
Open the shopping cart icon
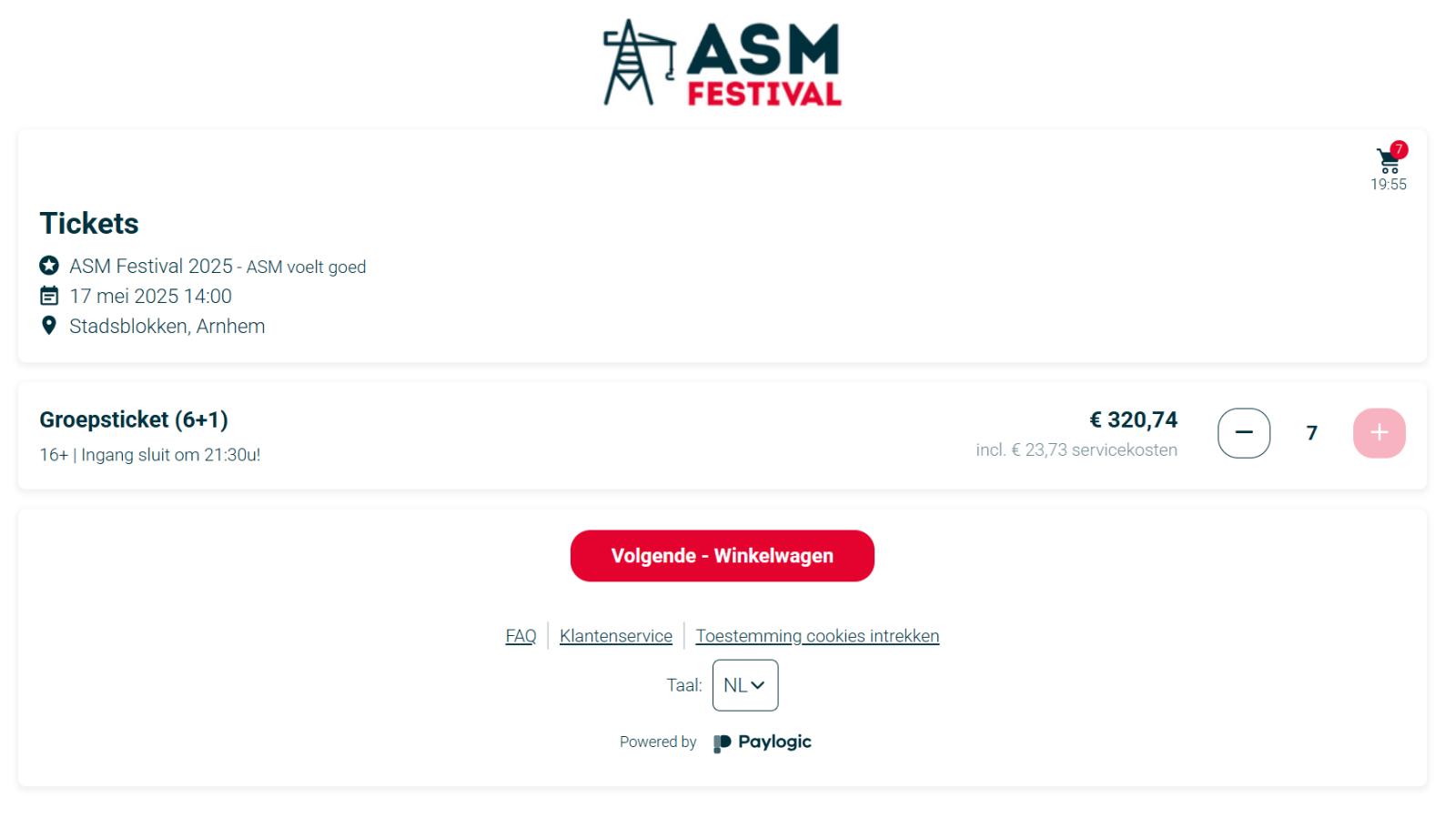1387,162
